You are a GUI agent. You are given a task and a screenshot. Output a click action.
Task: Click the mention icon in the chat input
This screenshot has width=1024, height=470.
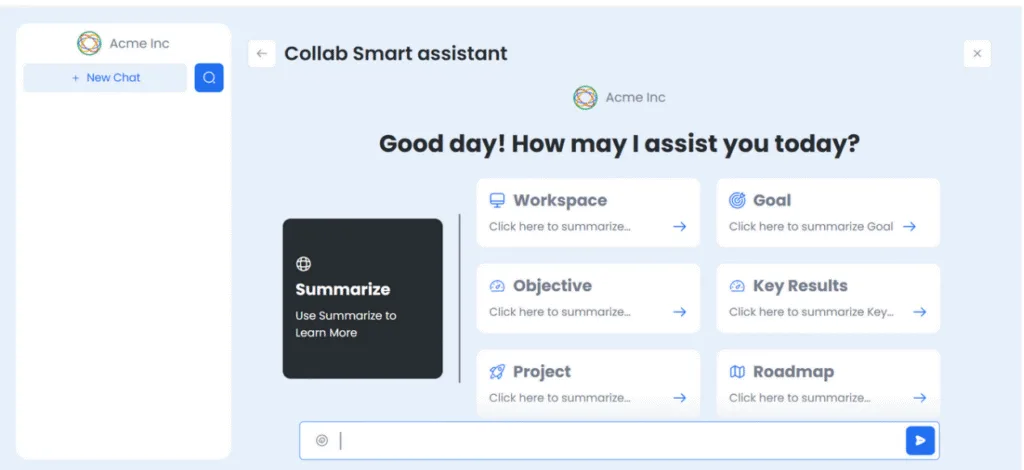click(x=321, y=441)
